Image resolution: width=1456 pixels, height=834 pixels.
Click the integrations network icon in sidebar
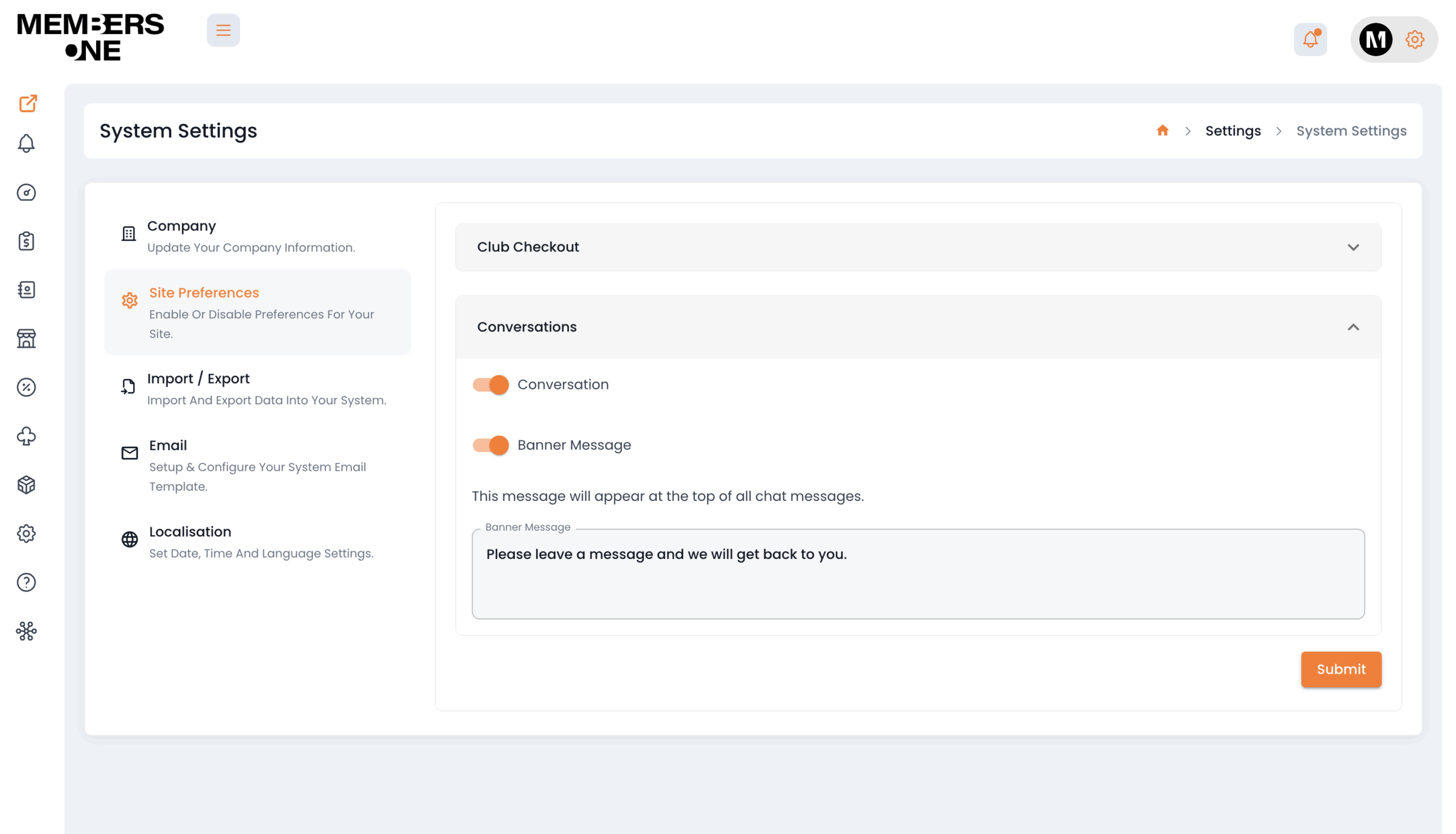26,631
